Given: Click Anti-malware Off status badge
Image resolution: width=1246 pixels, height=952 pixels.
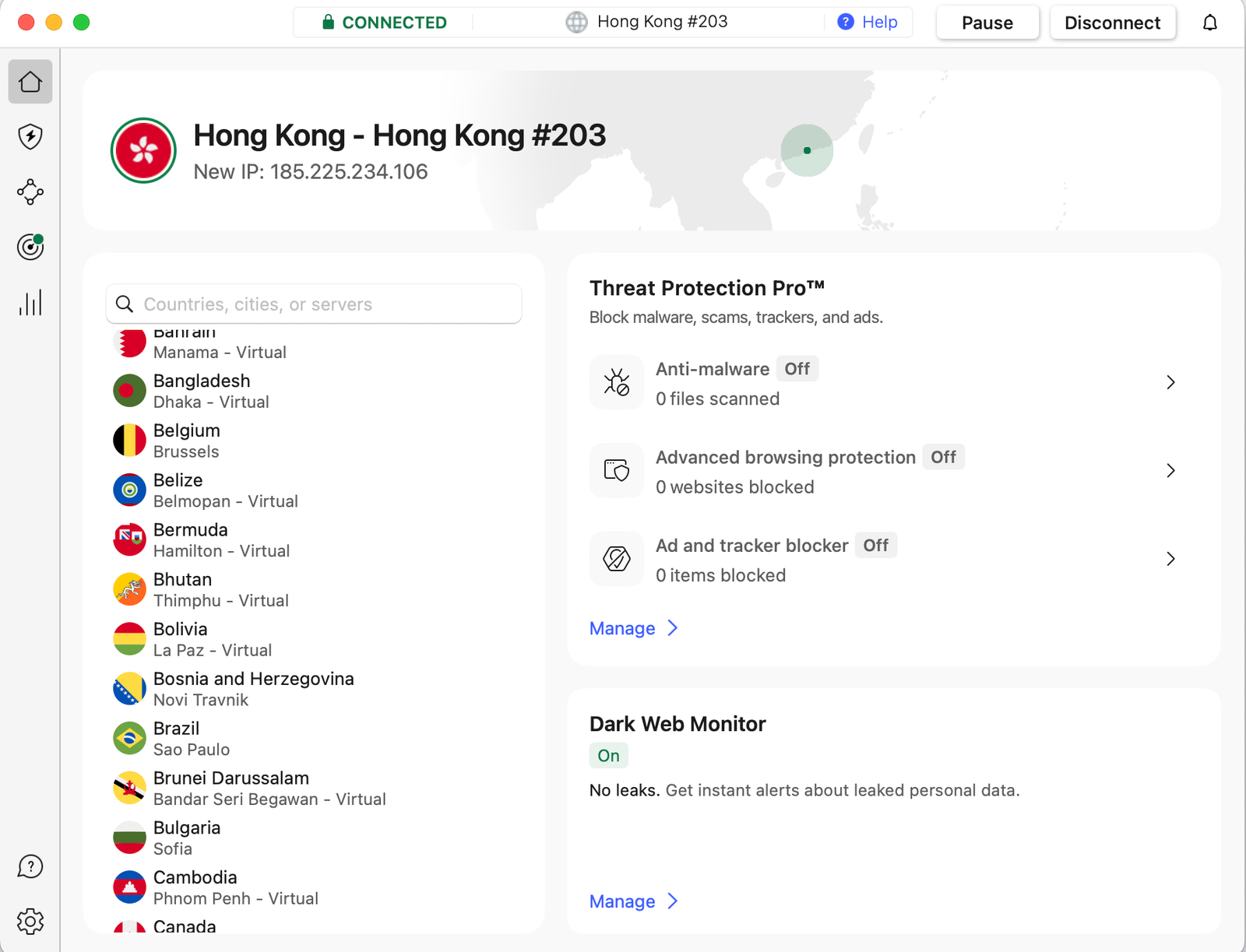Looking at the screenshot, I should 797,369.
